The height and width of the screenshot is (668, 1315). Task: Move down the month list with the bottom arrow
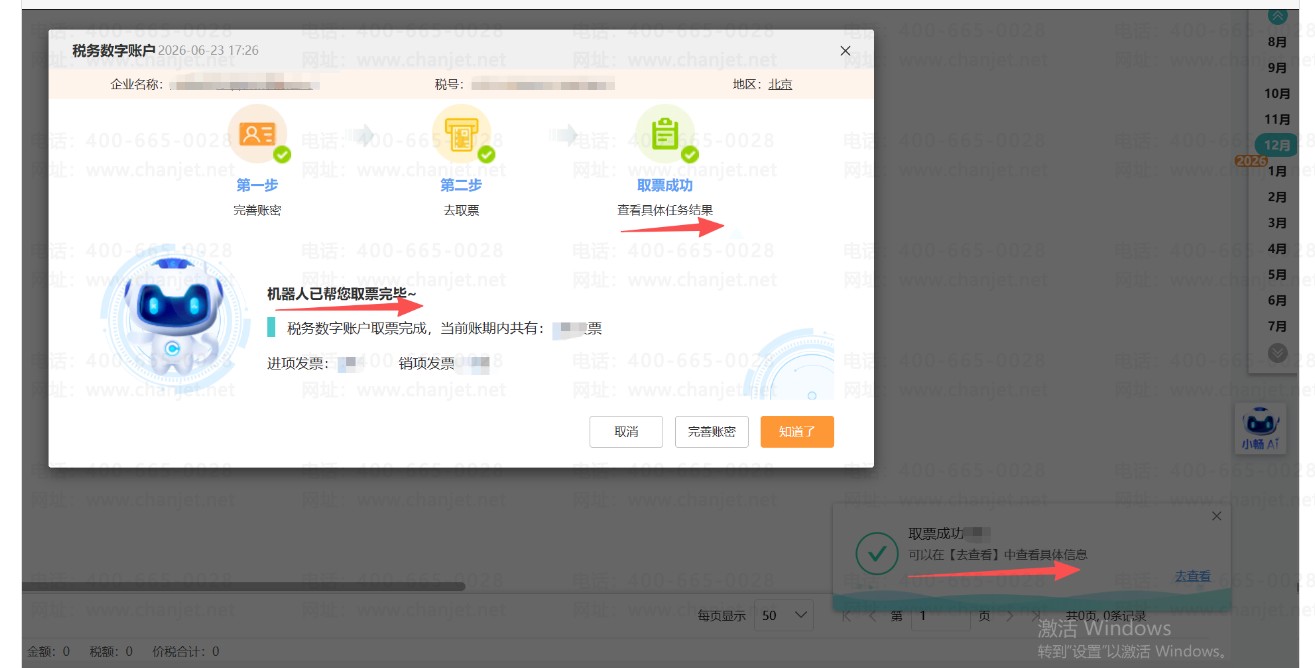pos(1277,352)
